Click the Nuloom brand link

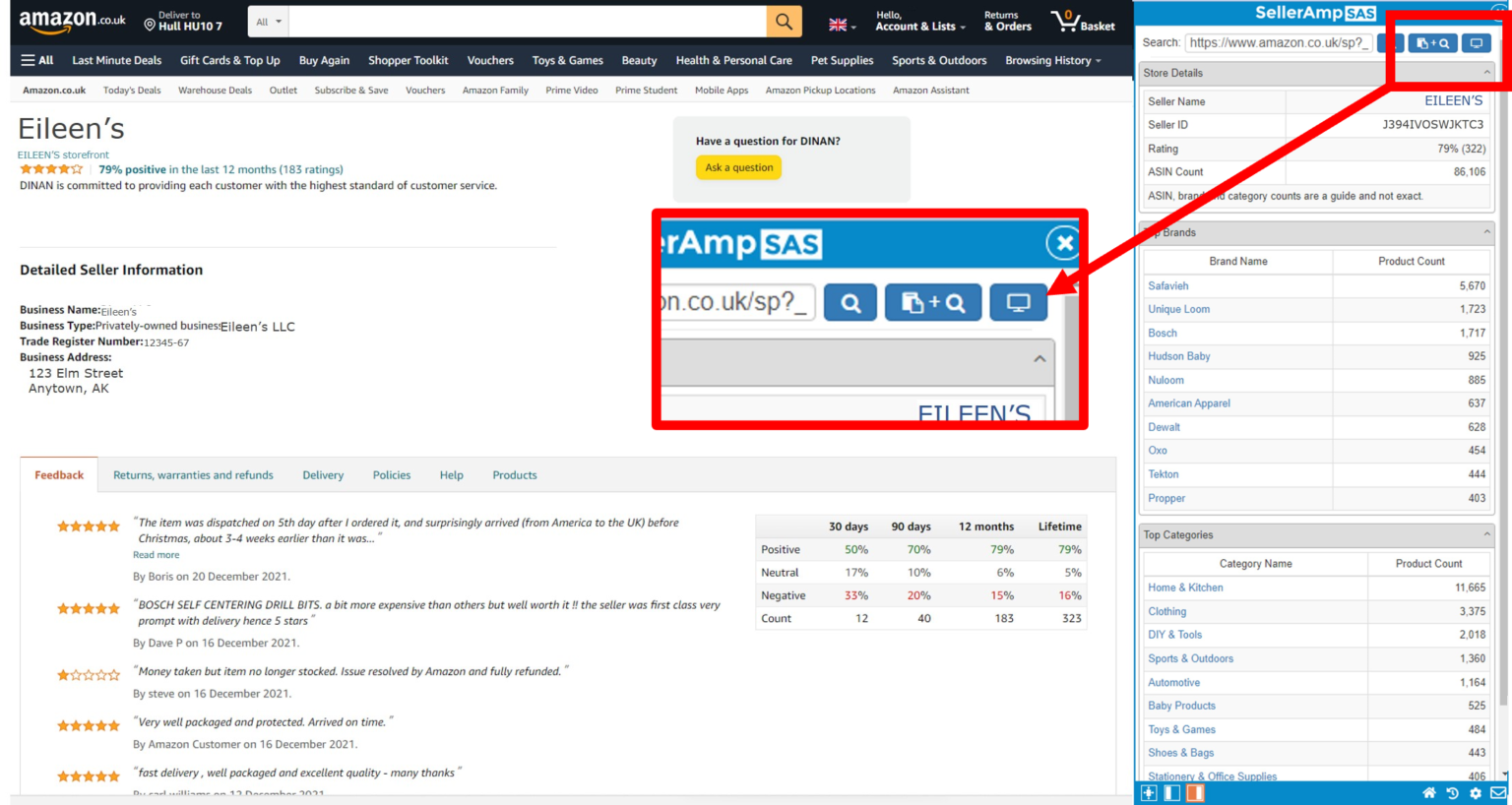pos(1165,380)
